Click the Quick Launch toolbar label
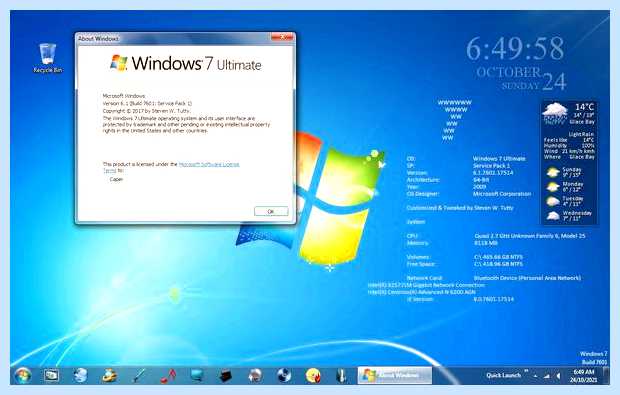 coord(503,375)
